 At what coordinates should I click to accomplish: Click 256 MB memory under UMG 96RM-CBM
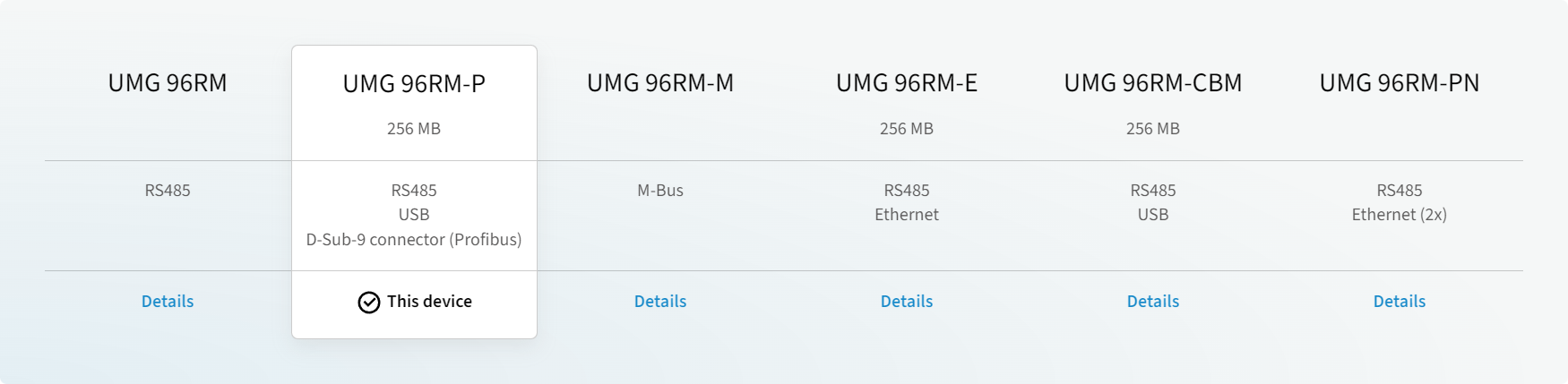point(1153,129)
